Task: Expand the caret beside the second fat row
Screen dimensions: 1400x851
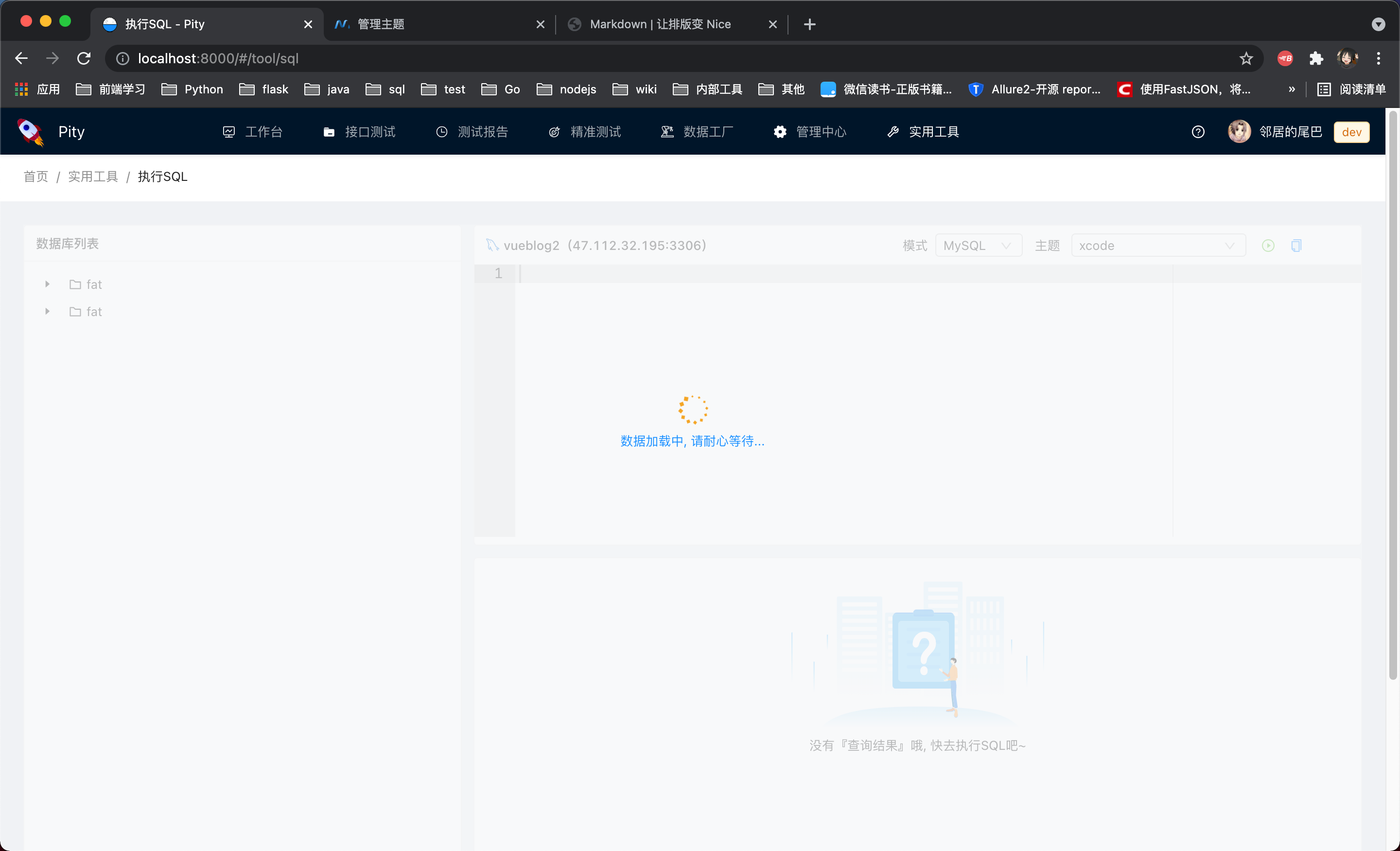Action: [47, 312]
